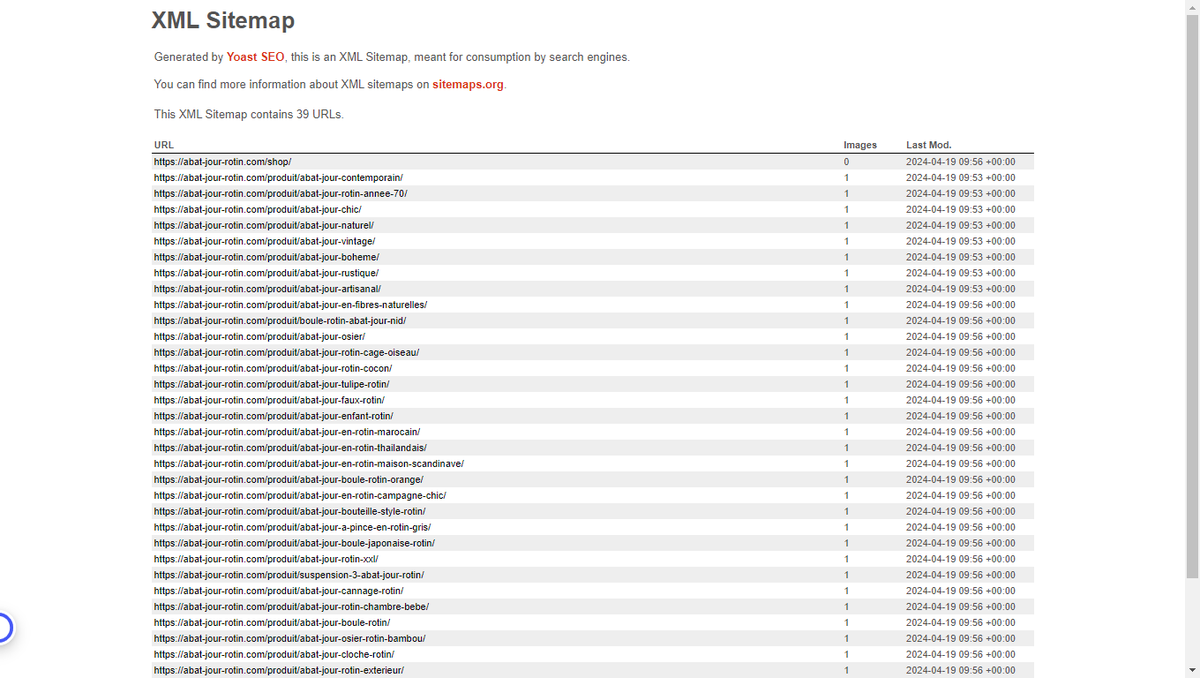Open the Yoast SEO link
Image resolution: width=1200 pixels, height=678 pixels.
click(256, 57)
